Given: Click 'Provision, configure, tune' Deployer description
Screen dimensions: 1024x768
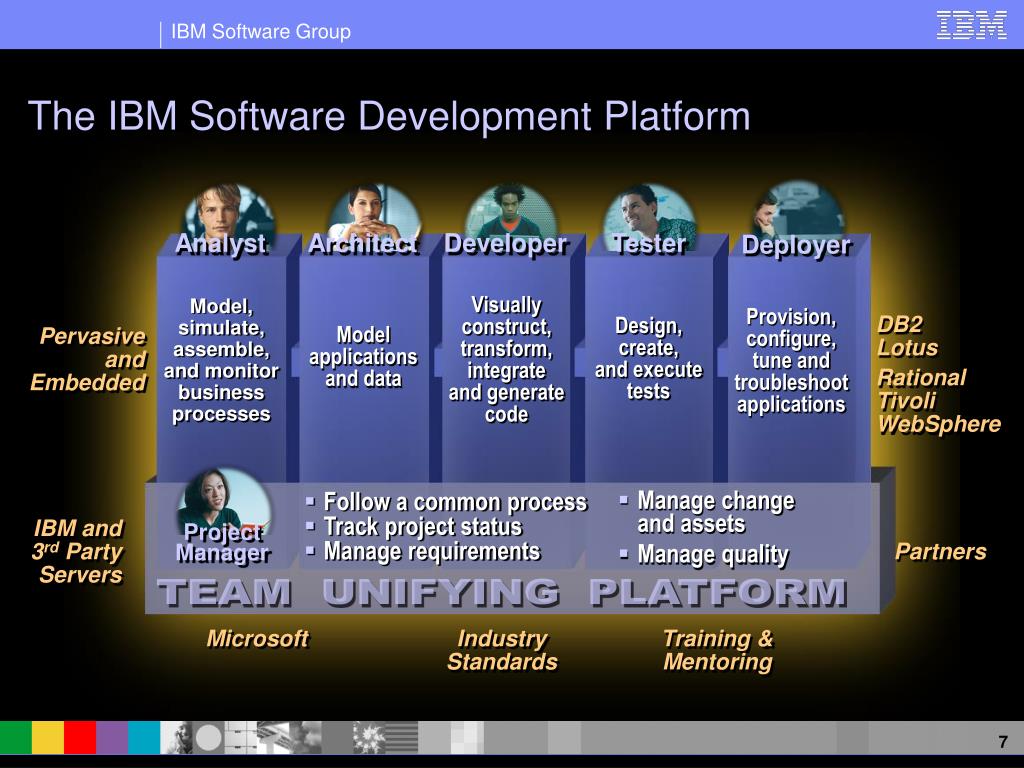Looking at the screenshot, I should 791,360.
